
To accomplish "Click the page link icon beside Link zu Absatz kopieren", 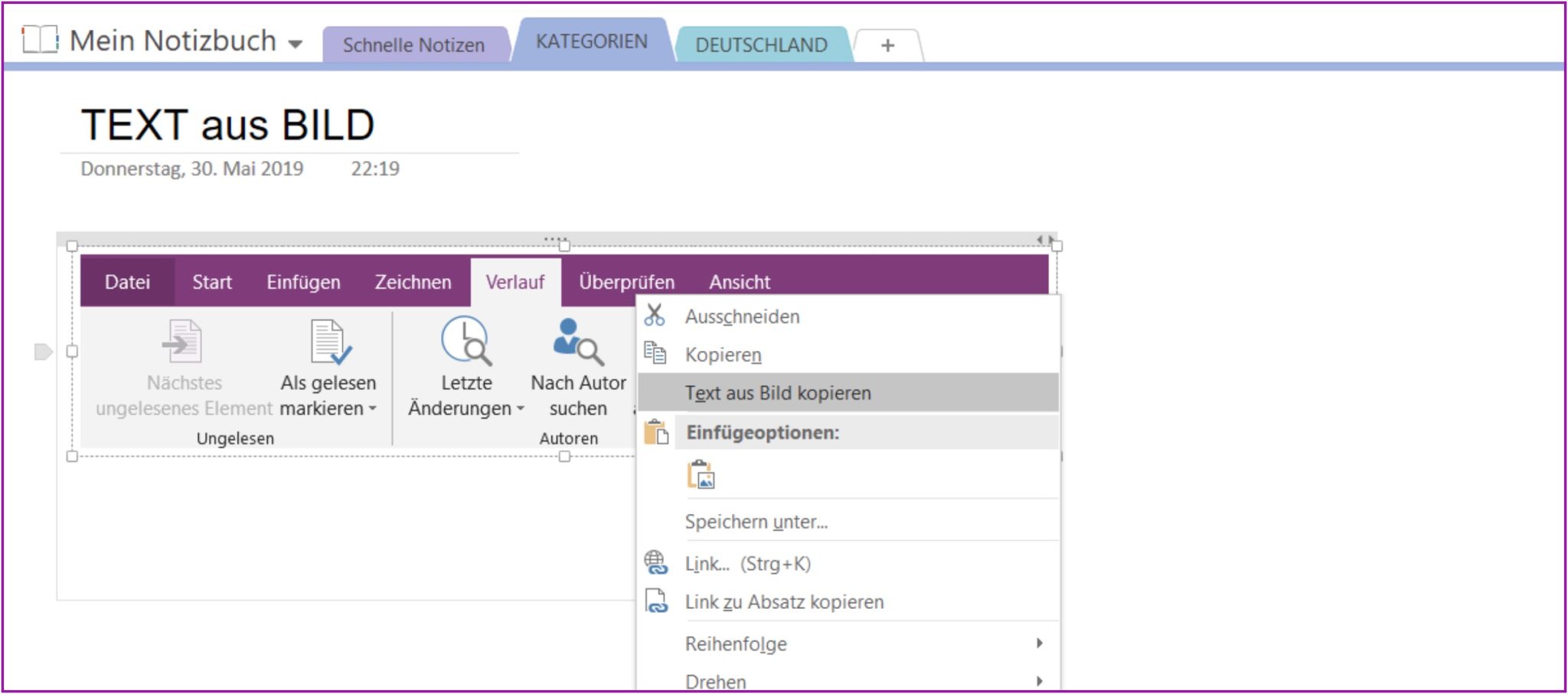I will tap(656, 601).
